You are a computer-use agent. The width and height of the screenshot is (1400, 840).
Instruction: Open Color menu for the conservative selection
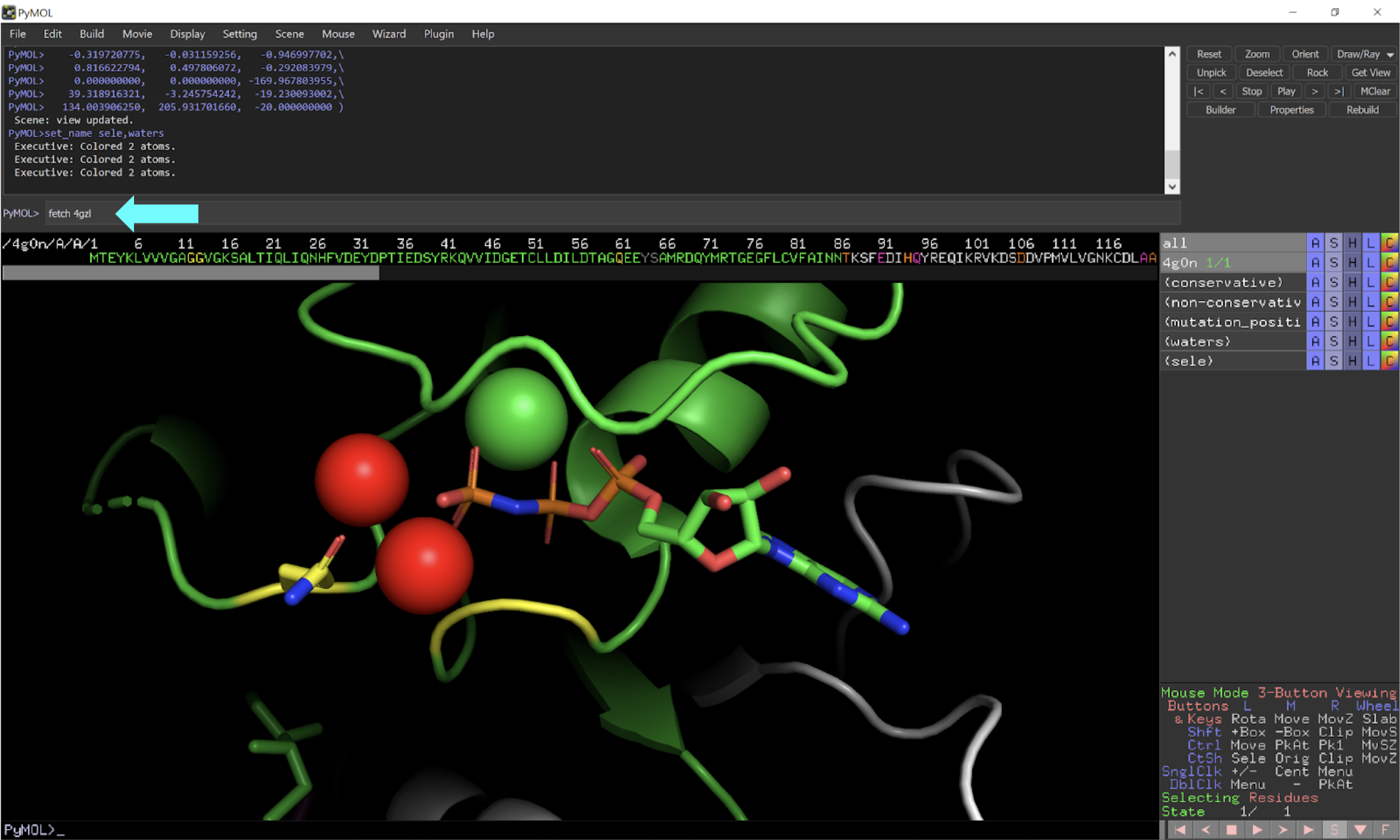click(x=1389, y=283)
